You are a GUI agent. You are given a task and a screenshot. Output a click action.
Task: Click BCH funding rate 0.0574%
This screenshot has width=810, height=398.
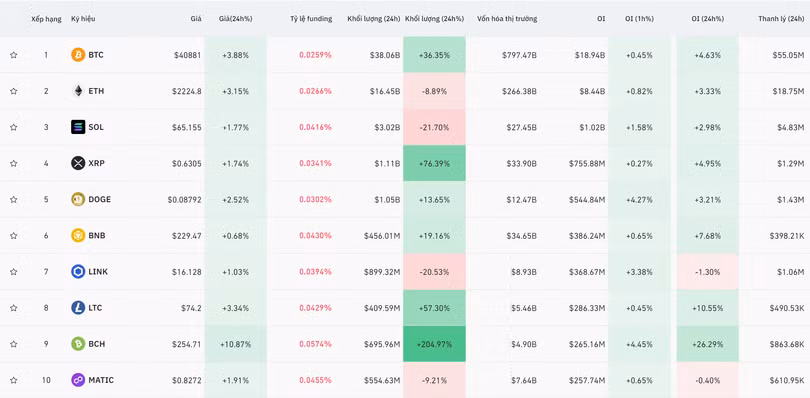[x=315, y=344]
